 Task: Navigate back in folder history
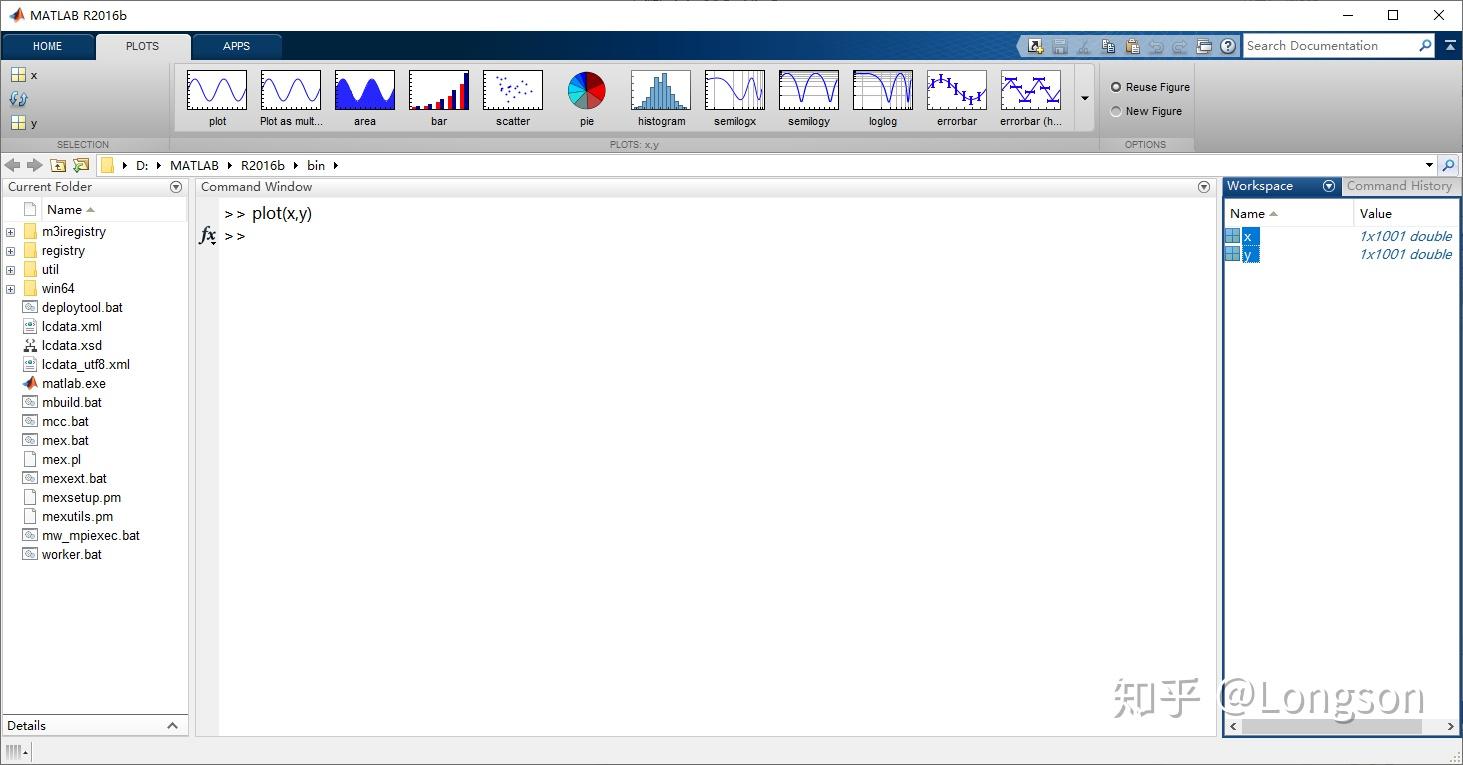pyautogui.click(x=12, y=166)
